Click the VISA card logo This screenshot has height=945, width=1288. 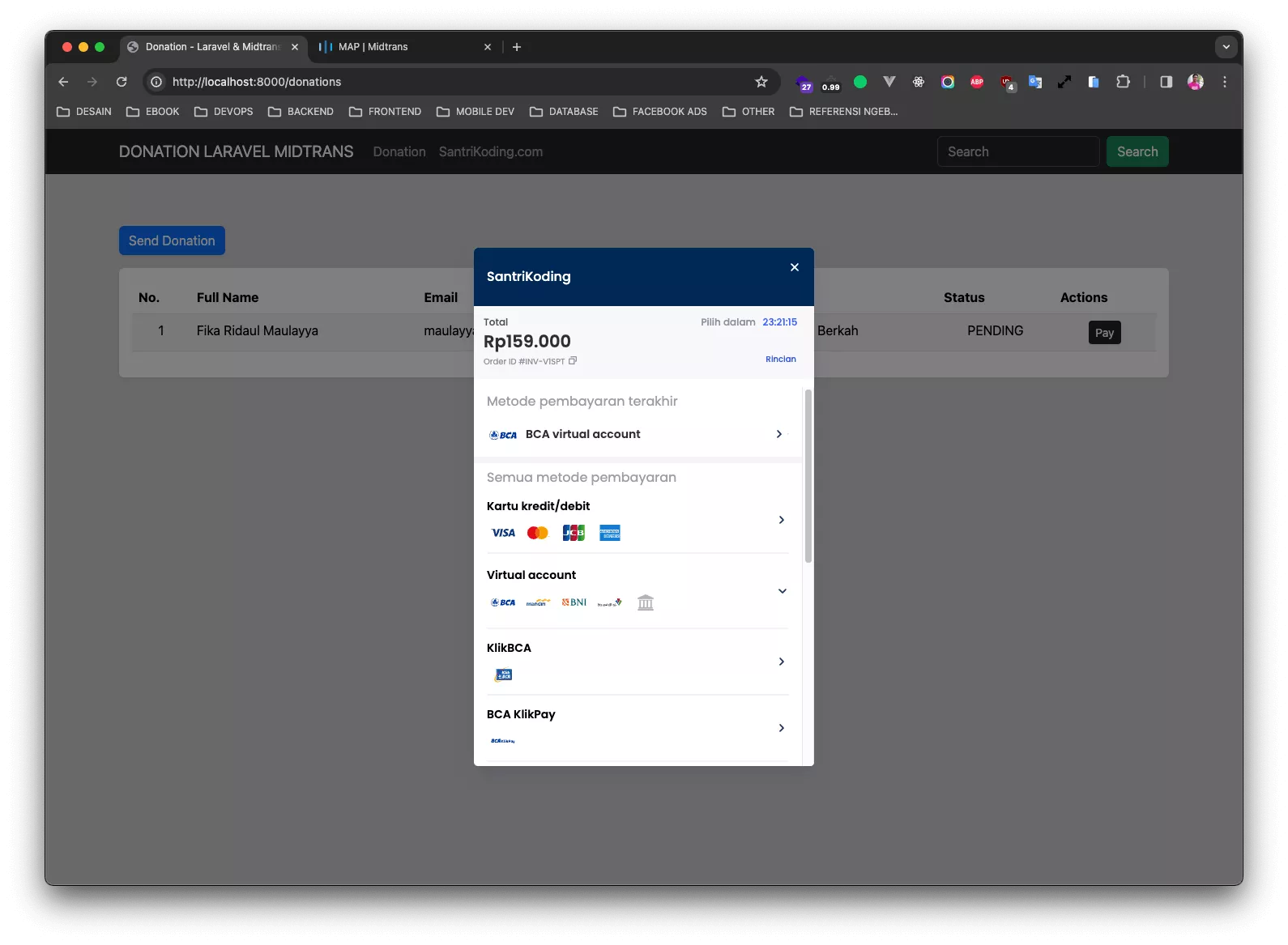click(x=503, y=533)
